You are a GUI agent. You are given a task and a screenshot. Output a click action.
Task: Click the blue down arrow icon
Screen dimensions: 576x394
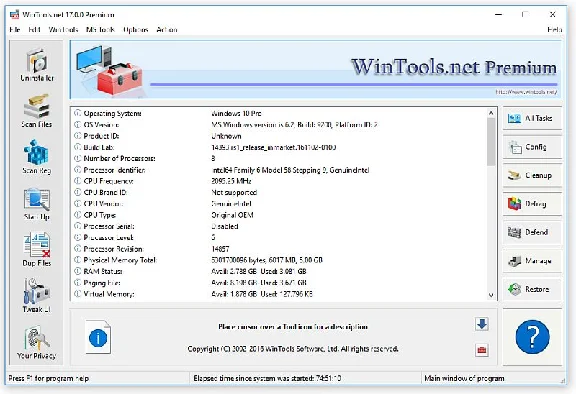[482, 324]
